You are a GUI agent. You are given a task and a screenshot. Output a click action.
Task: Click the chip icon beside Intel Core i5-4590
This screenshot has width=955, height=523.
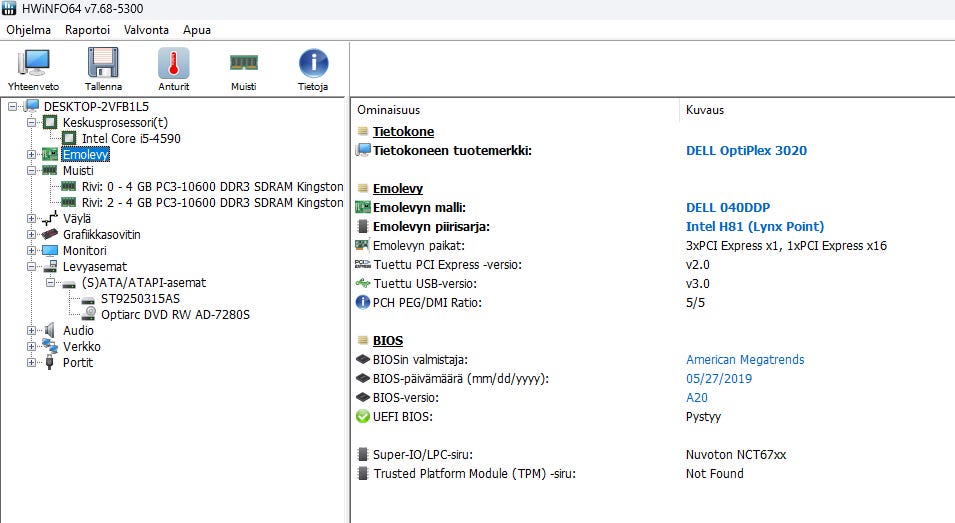(69, 138)
